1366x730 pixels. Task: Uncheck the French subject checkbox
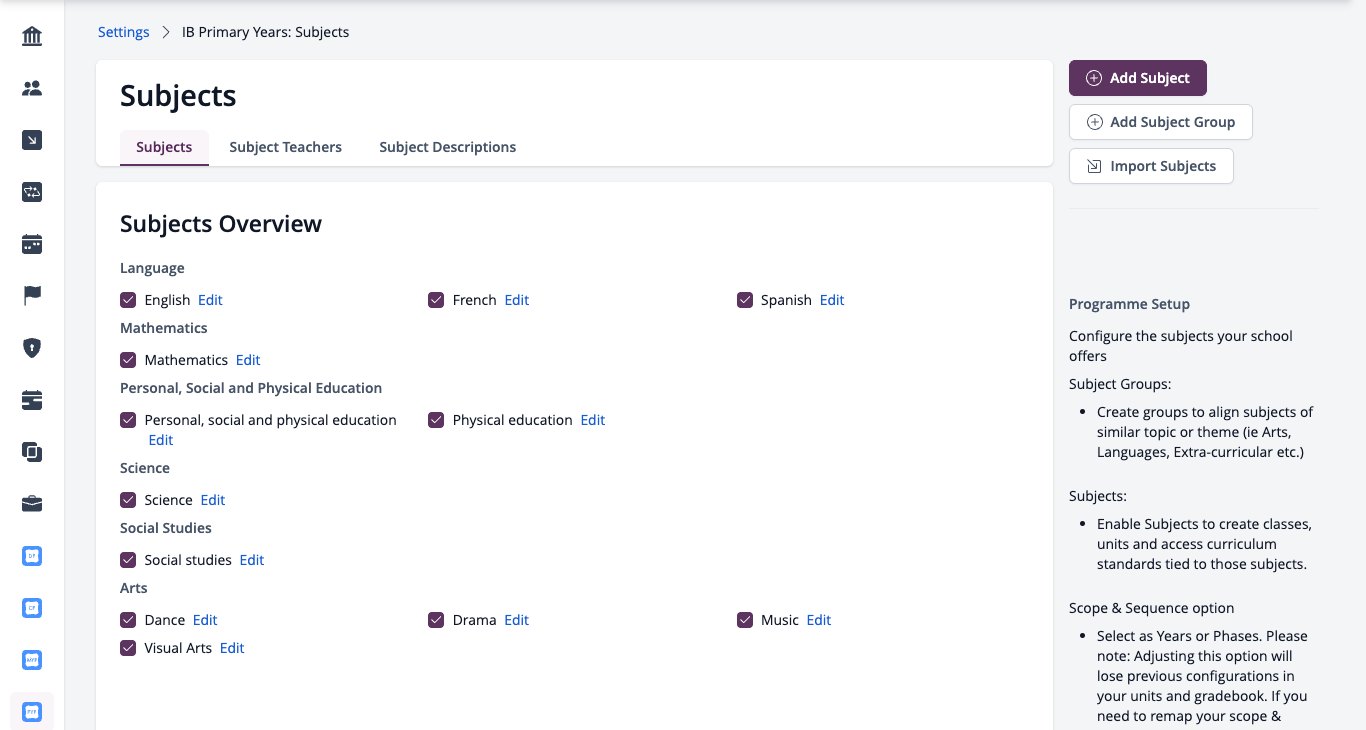436,300
